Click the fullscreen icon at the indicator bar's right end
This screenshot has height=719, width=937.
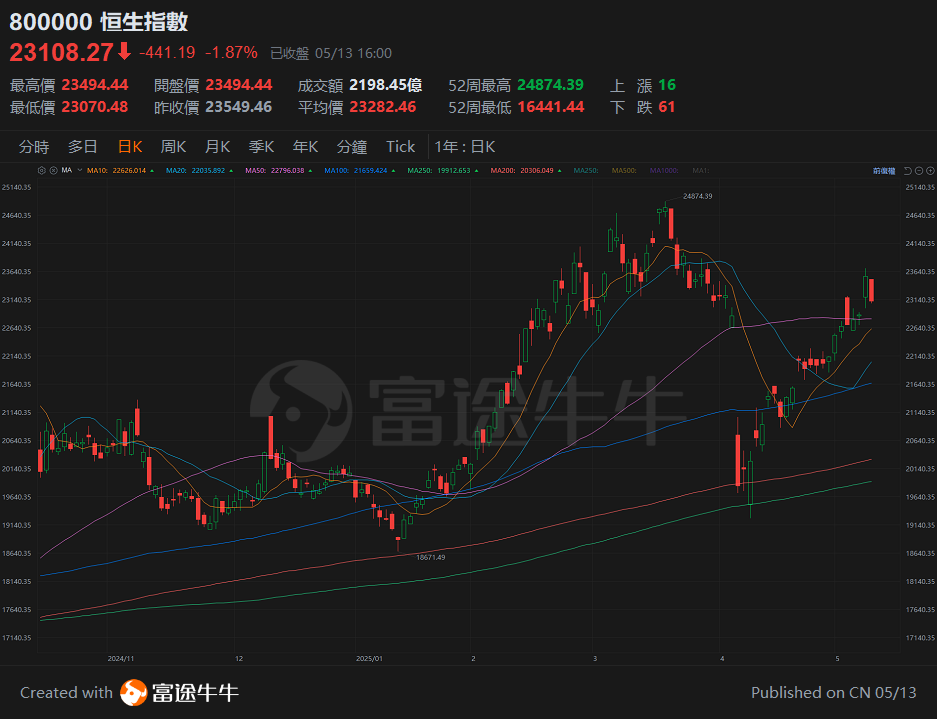pyautogui.click(x=930, y=171)
